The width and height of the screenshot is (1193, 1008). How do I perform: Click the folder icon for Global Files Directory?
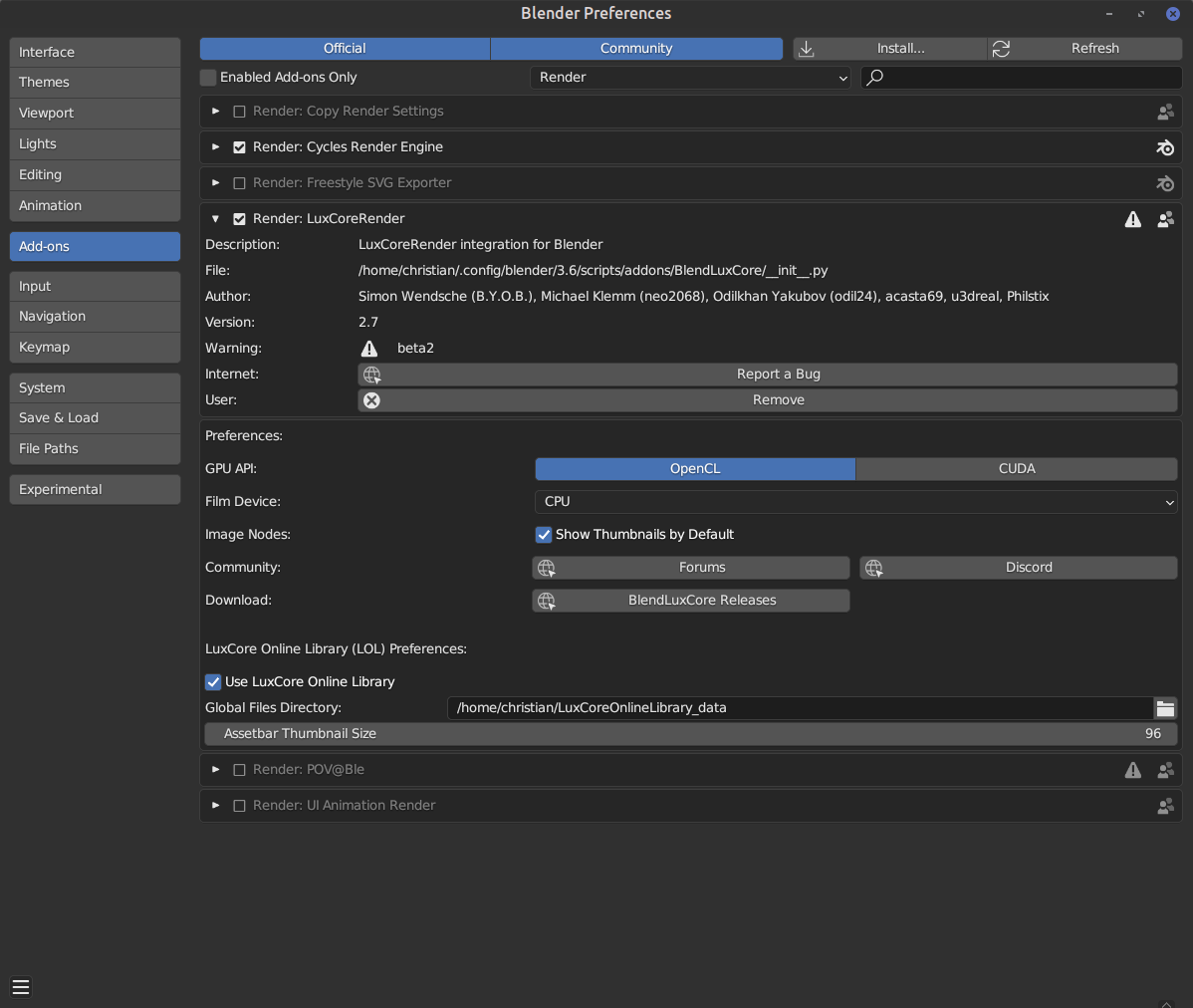(x=1165, y=708)
